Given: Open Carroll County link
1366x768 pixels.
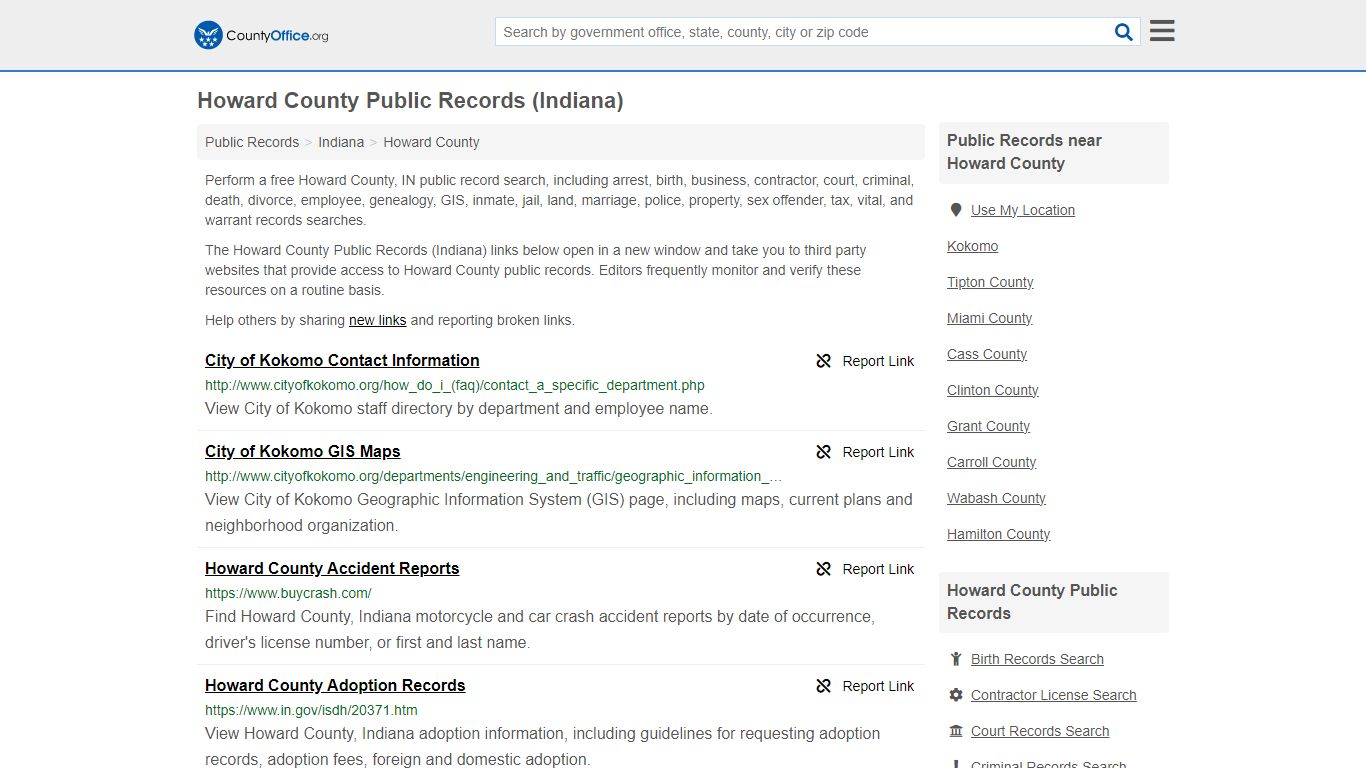Looking at the screenshot, I should coord(991,462).
